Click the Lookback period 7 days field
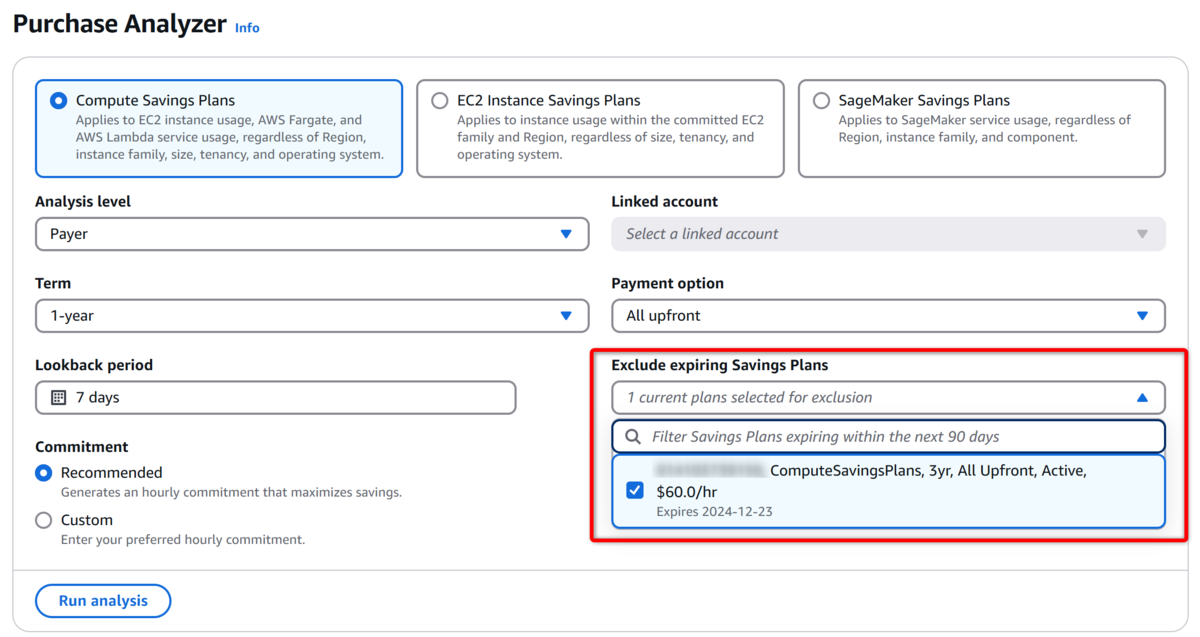This screenshot has height=637, width=1200. [275, 398]
